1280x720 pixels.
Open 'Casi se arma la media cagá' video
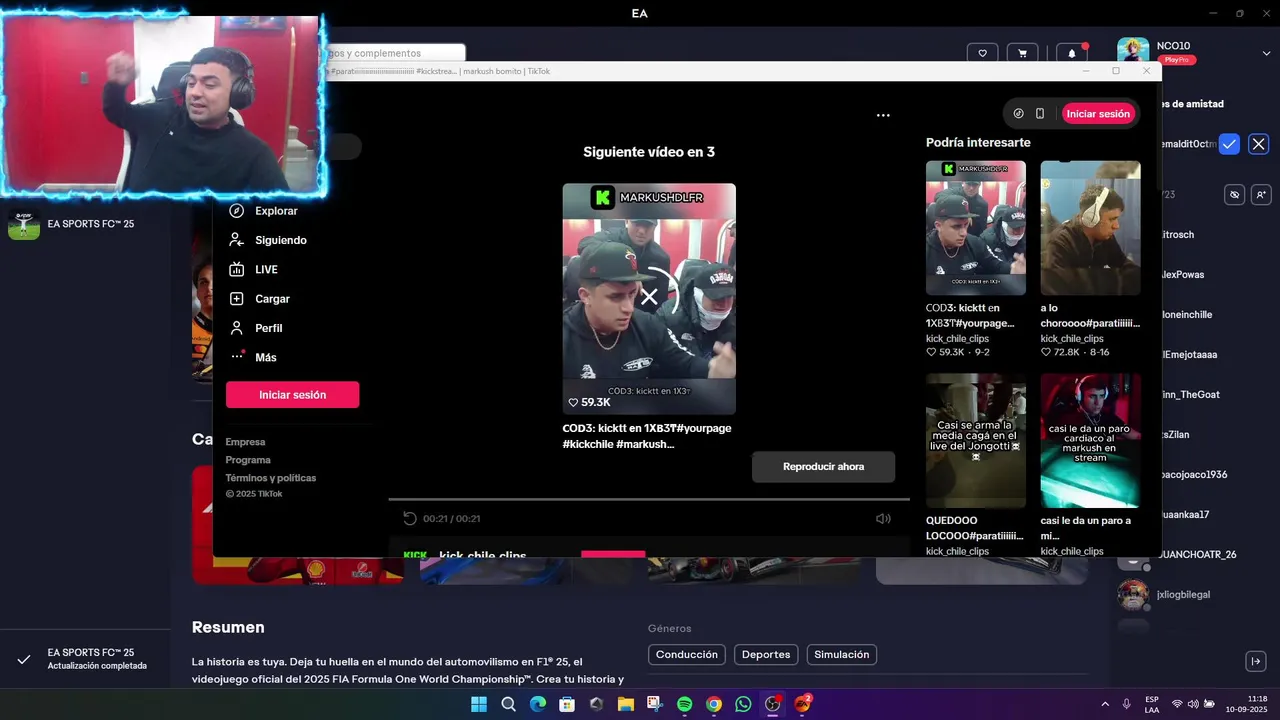coord(976,441)
